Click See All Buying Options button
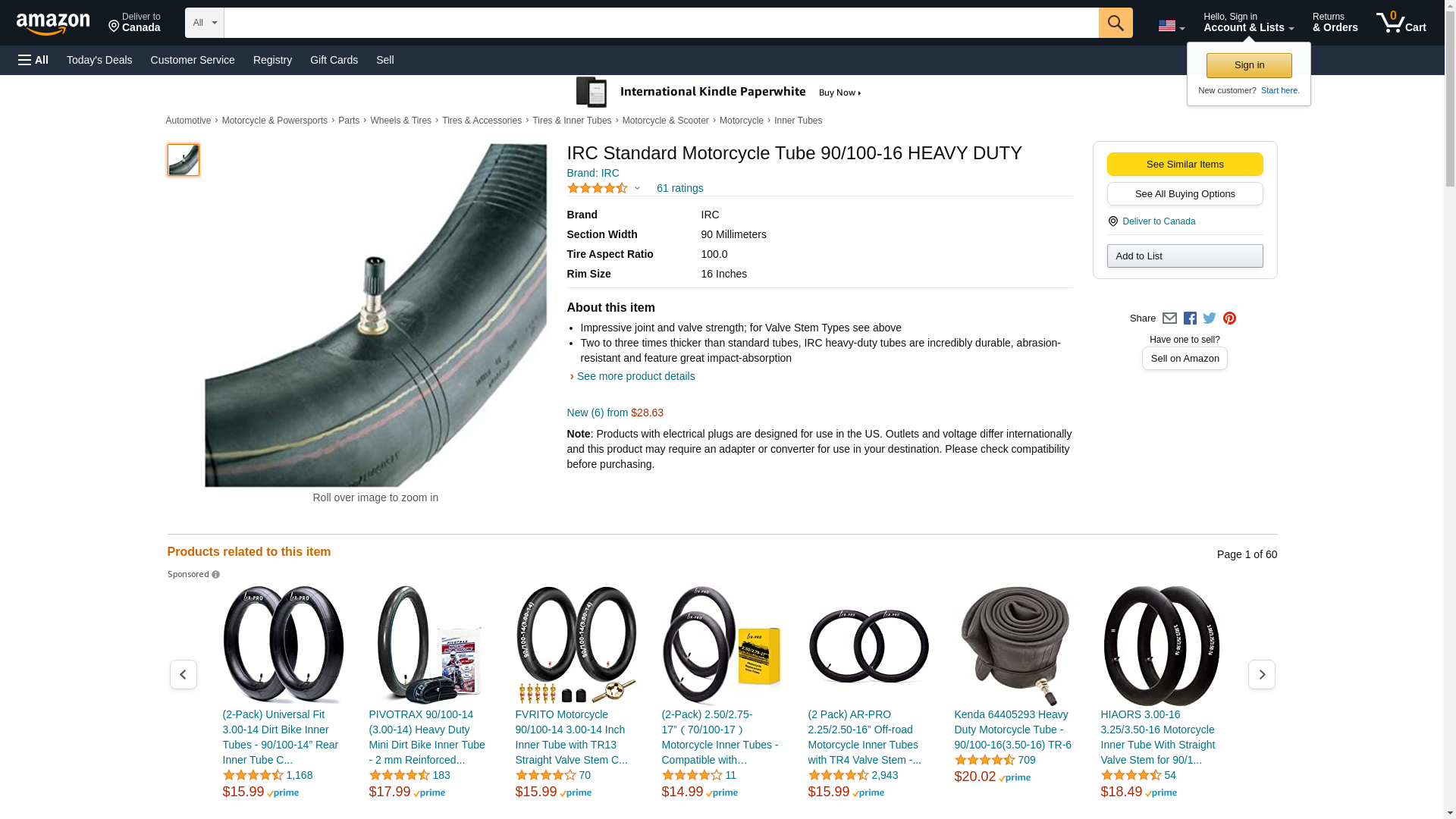The width and height of the screenshot is (1456, 819). (x=1185, y=193)
